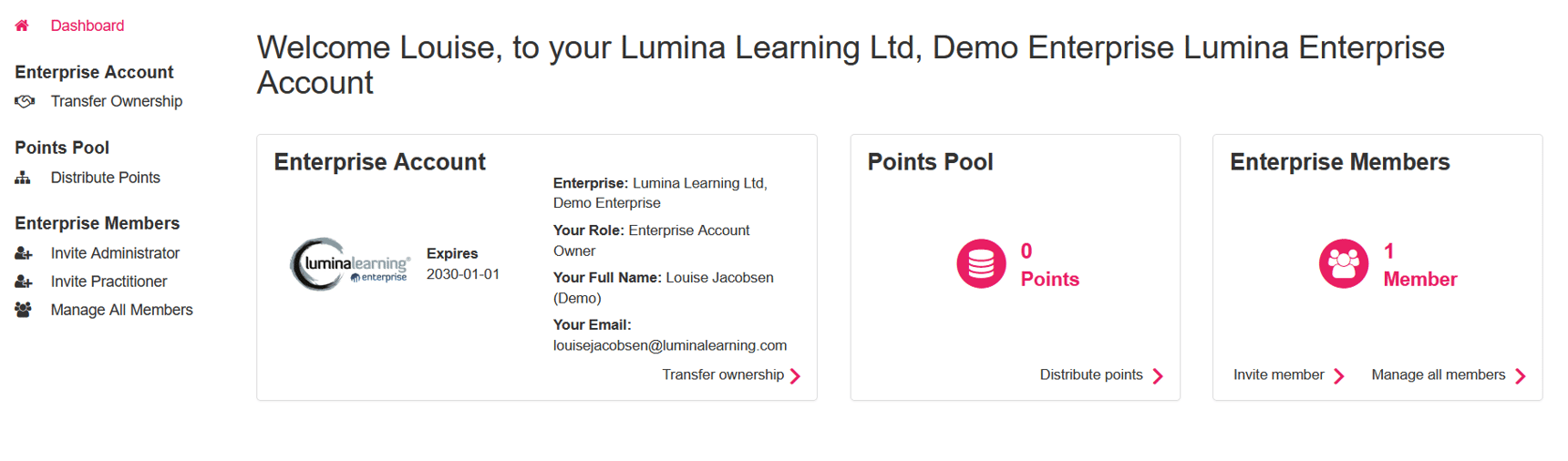Screen dimensions: 1568x461
Task: Click the Lumina Learning enterprise logo
Action: (x=349, y=264)
